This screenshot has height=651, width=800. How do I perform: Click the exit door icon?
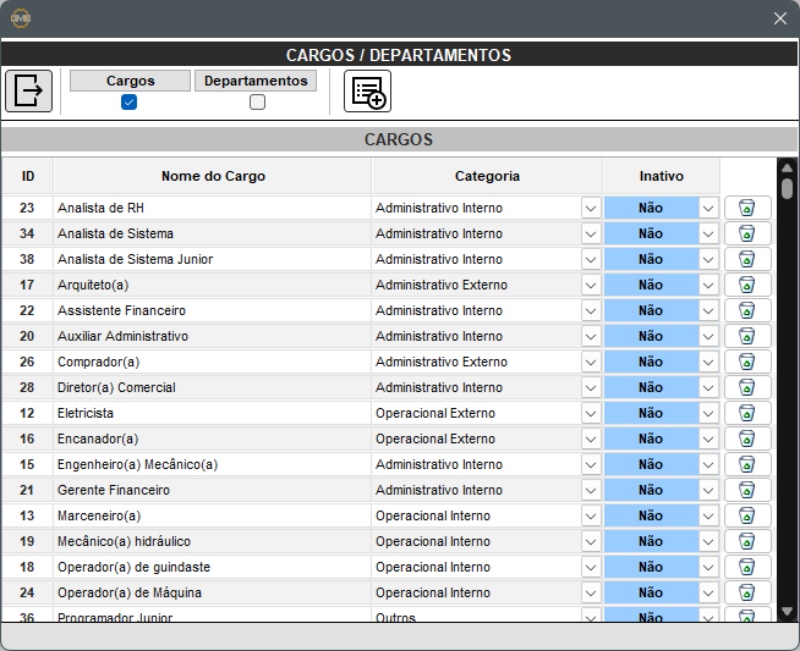29,91
